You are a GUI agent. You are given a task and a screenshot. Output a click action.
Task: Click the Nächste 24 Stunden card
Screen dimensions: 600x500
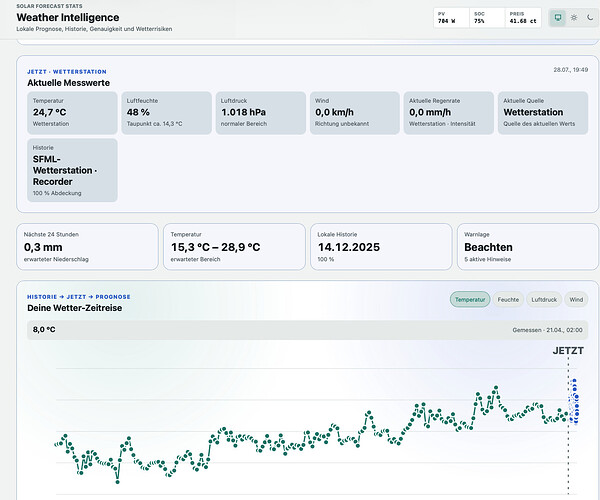(87, 247)
